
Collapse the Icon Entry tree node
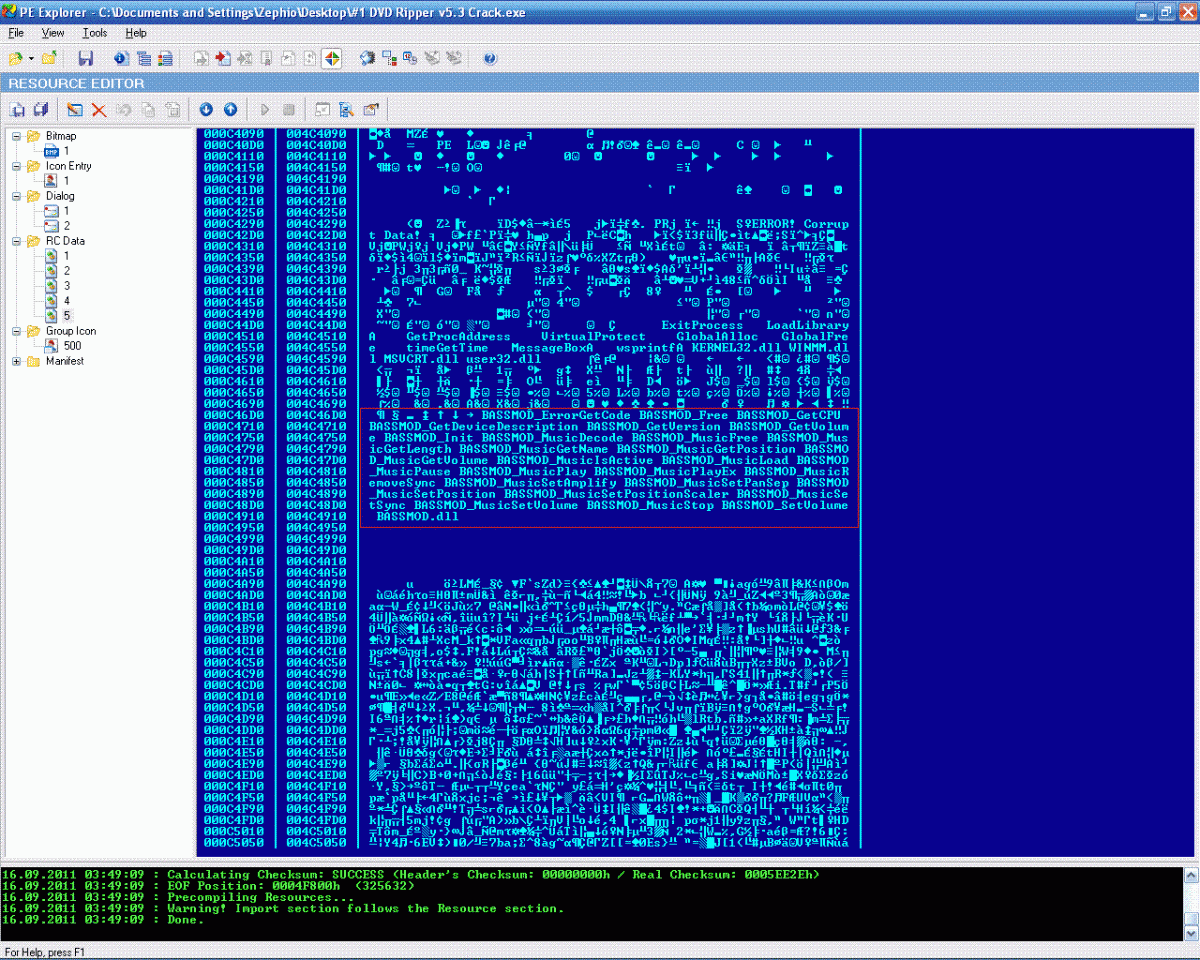pyautogui.click(x=17, y=166)
